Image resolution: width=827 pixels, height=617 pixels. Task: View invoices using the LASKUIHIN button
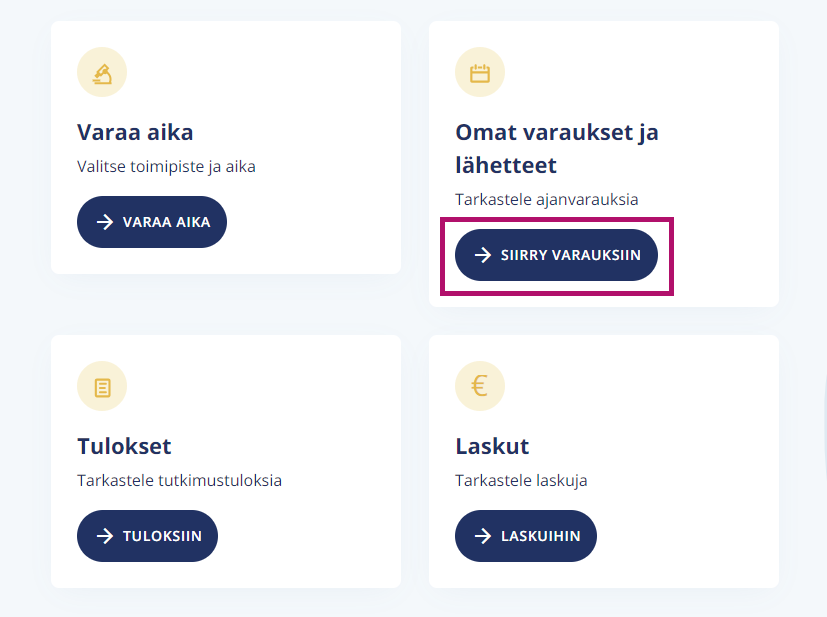526,536
